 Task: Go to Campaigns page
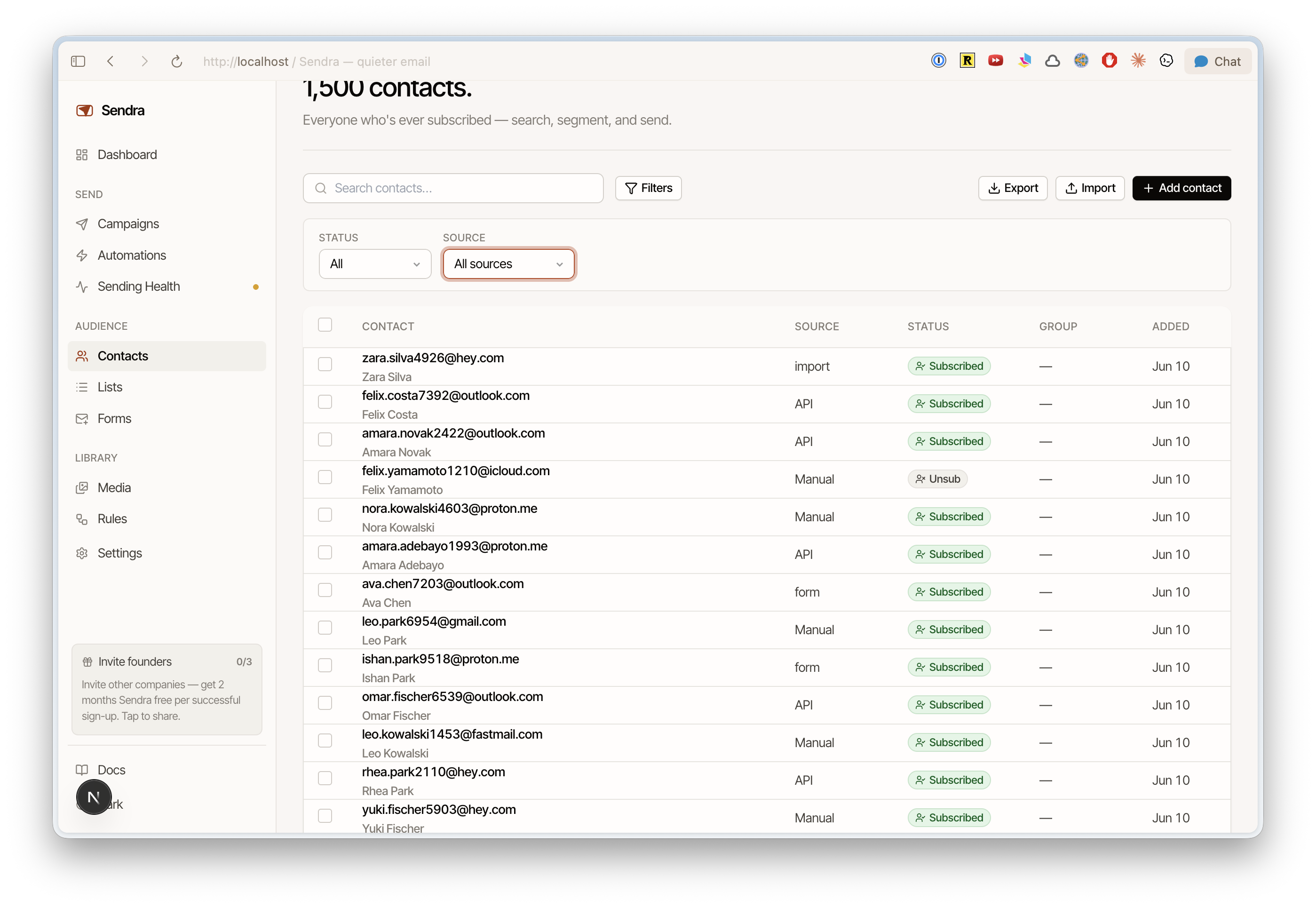166,224
